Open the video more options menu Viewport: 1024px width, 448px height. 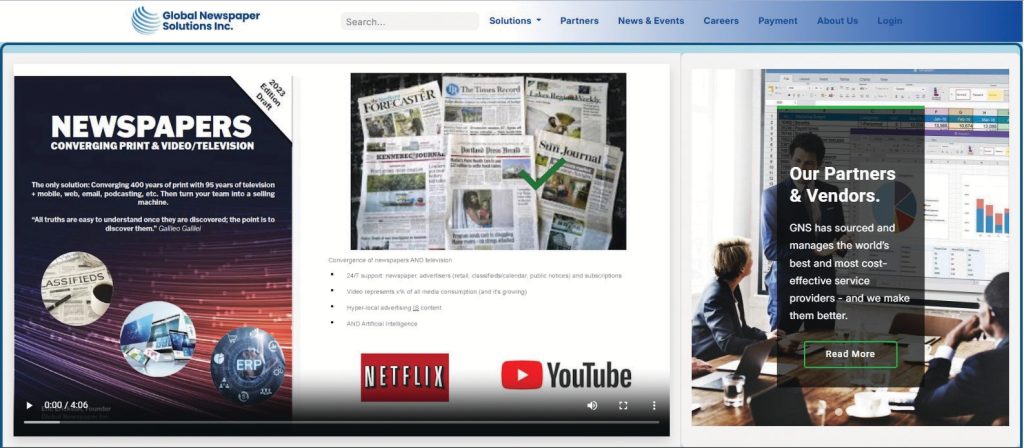coord(654,405)
